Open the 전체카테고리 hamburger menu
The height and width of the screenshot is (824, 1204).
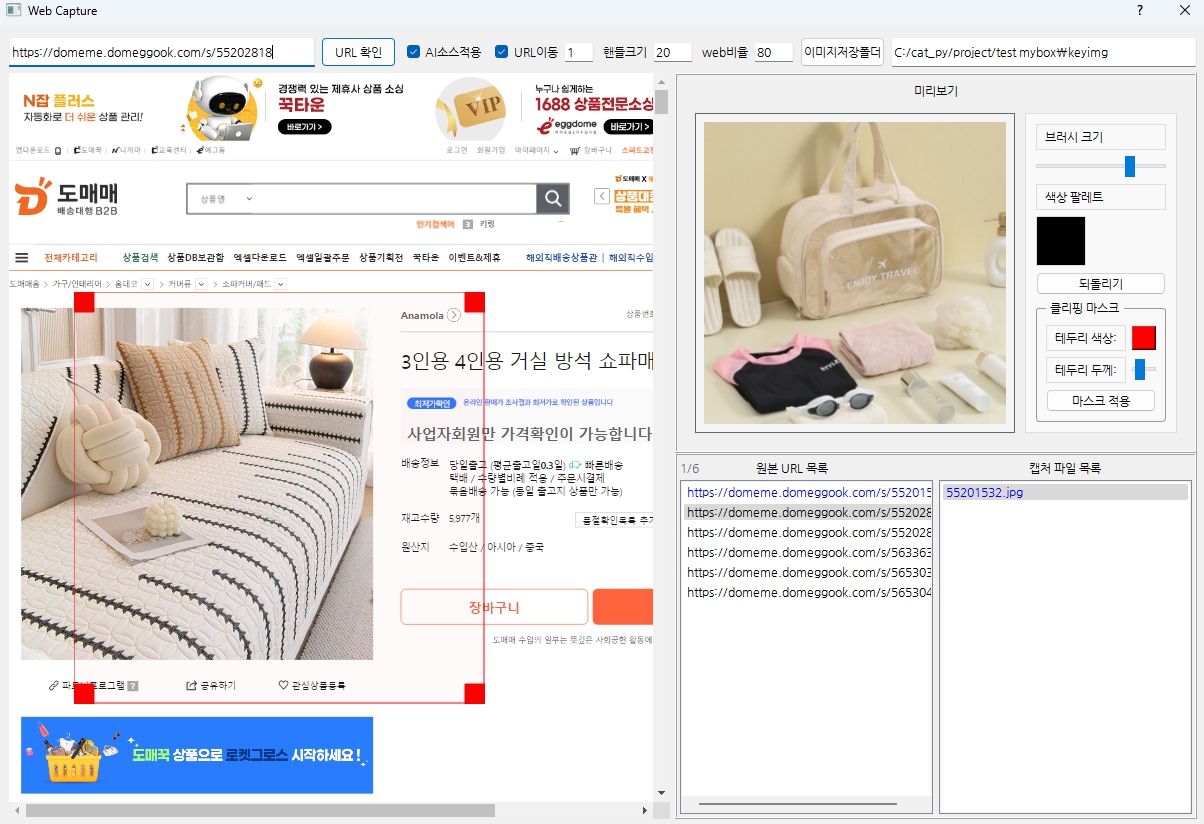[21, 256]
